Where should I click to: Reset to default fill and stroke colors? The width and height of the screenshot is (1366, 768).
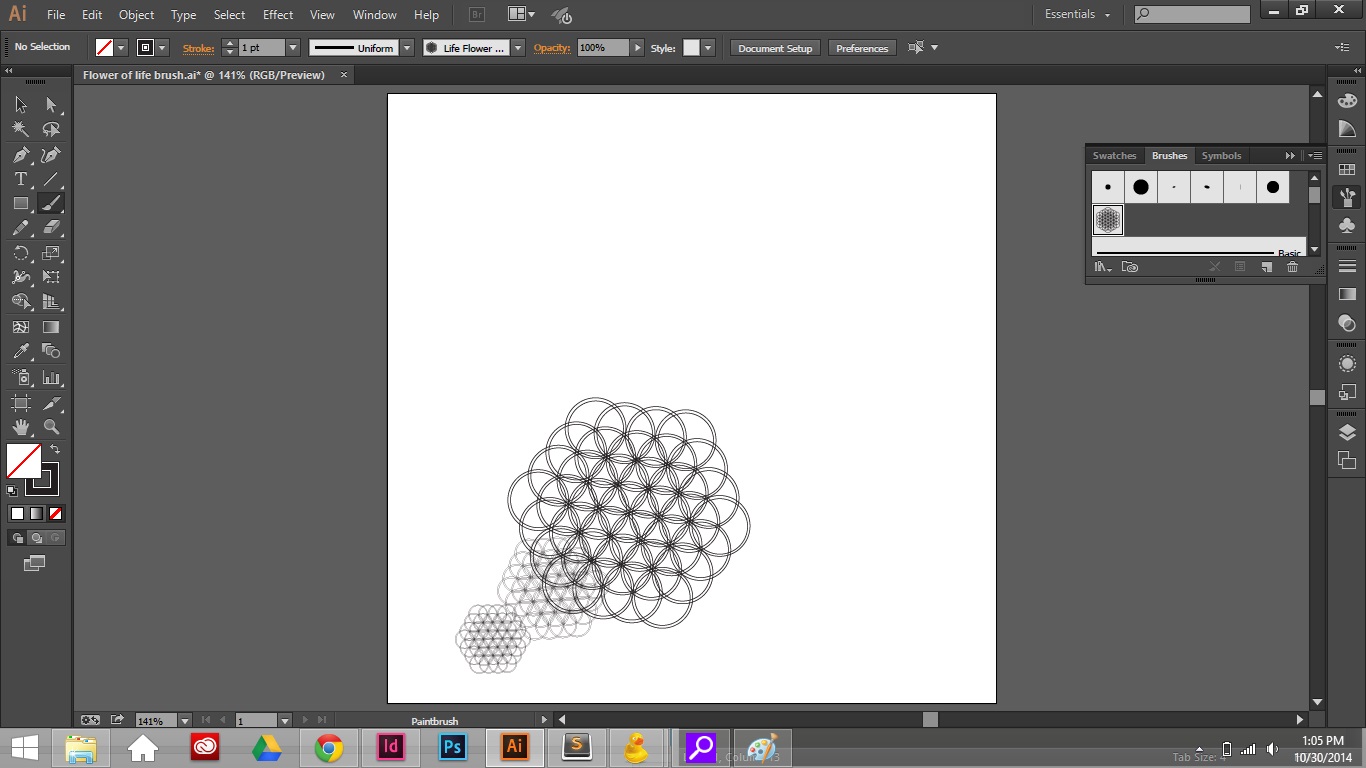point(13,492)
